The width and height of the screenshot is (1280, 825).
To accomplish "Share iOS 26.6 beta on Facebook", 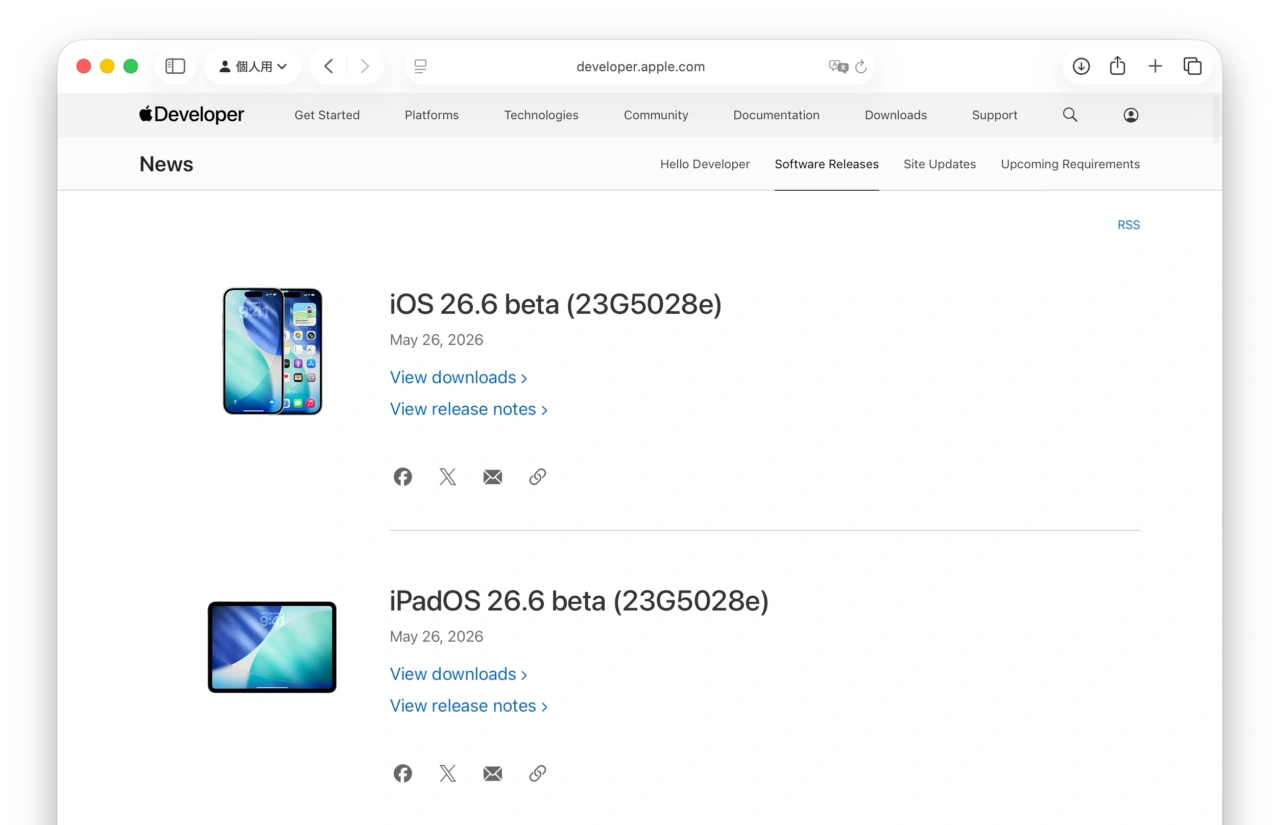I will coord(403,477).
